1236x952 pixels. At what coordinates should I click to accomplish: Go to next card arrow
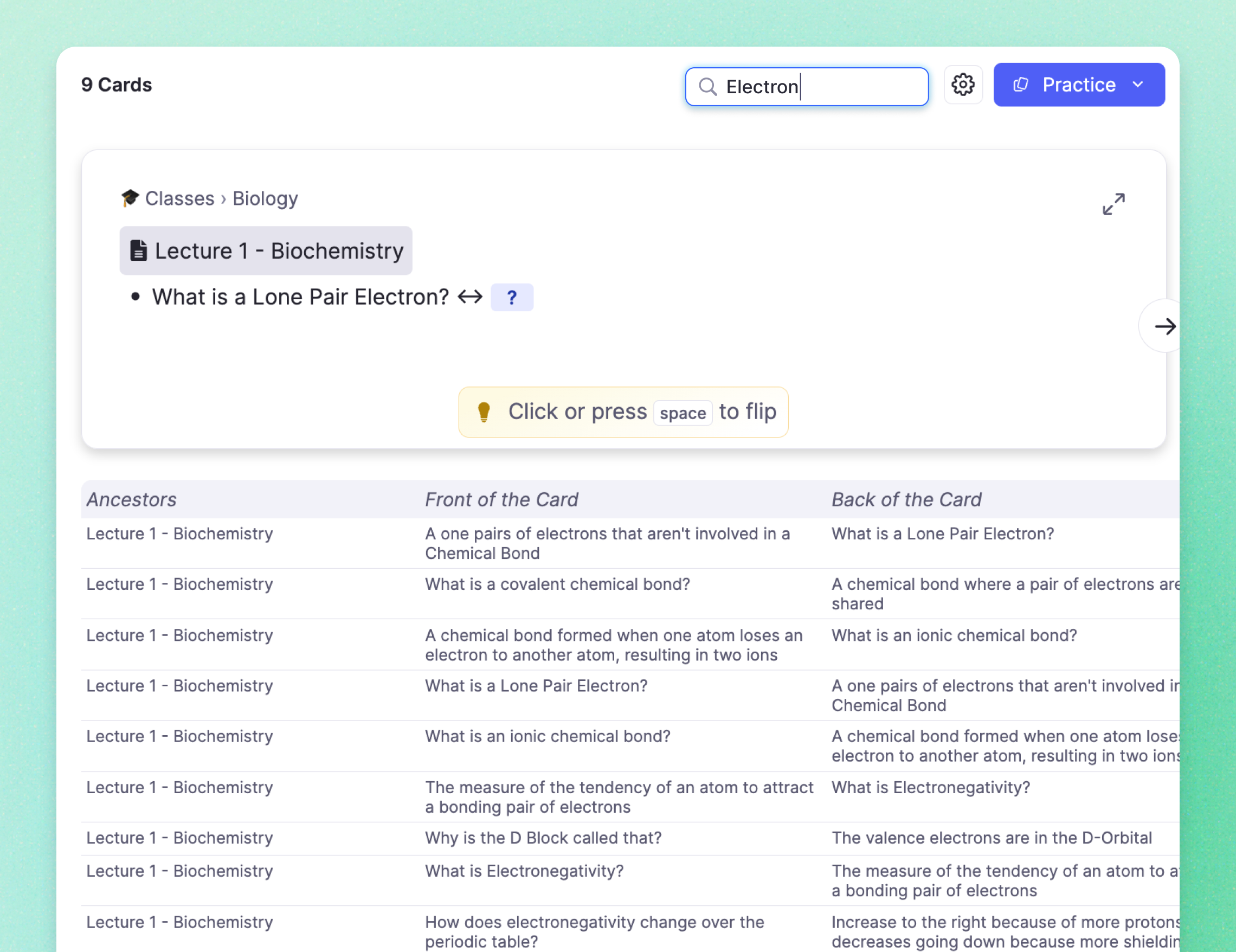[x=1164, y=326]
